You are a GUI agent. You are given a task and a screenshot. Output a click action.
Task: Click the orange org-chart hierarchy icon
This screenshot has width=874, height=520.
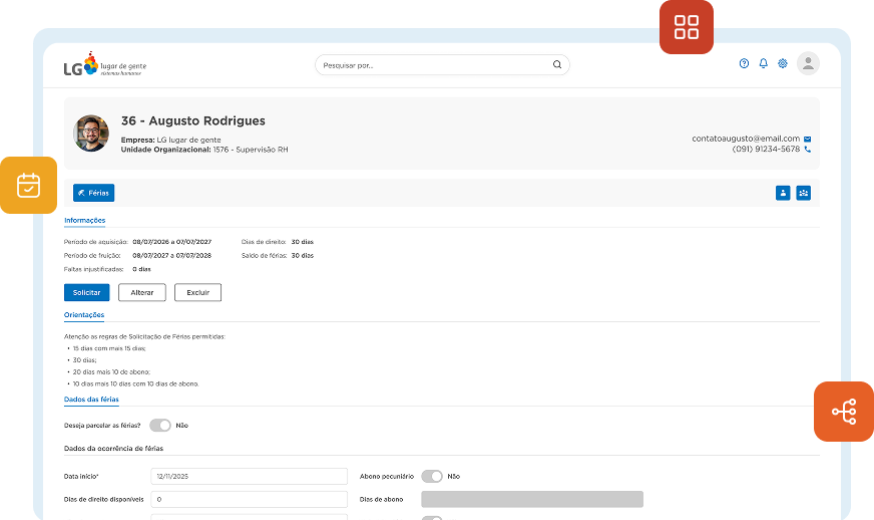(x=843, y=411)
